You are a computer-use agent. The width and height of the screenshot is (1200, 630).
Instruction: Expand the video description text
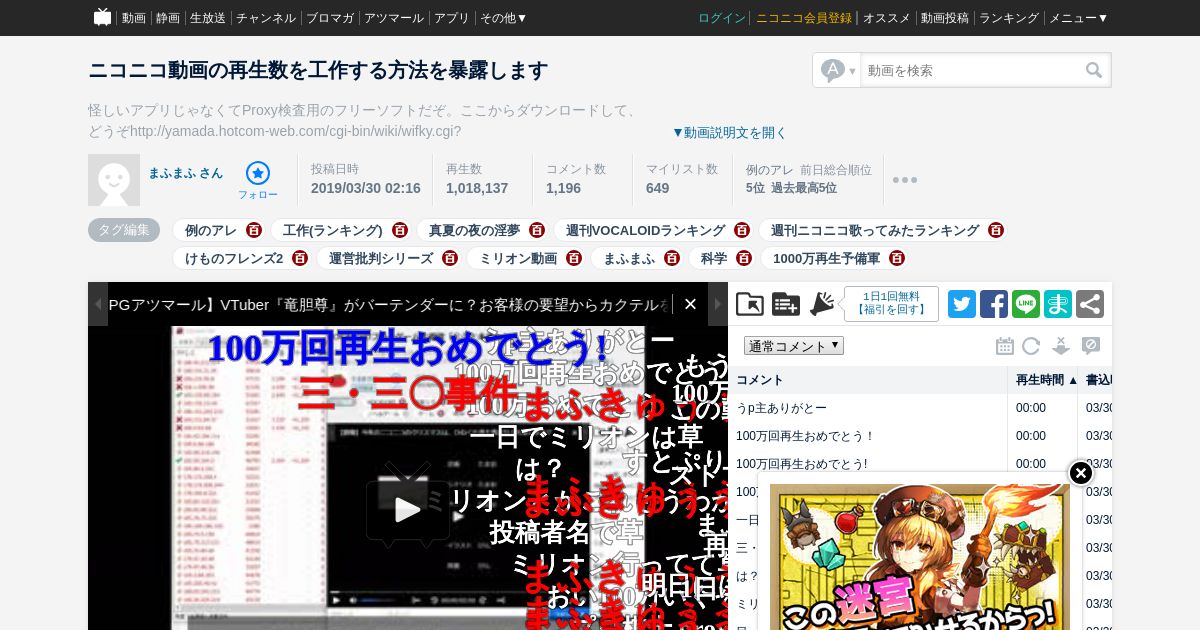(x=729, y=132)
